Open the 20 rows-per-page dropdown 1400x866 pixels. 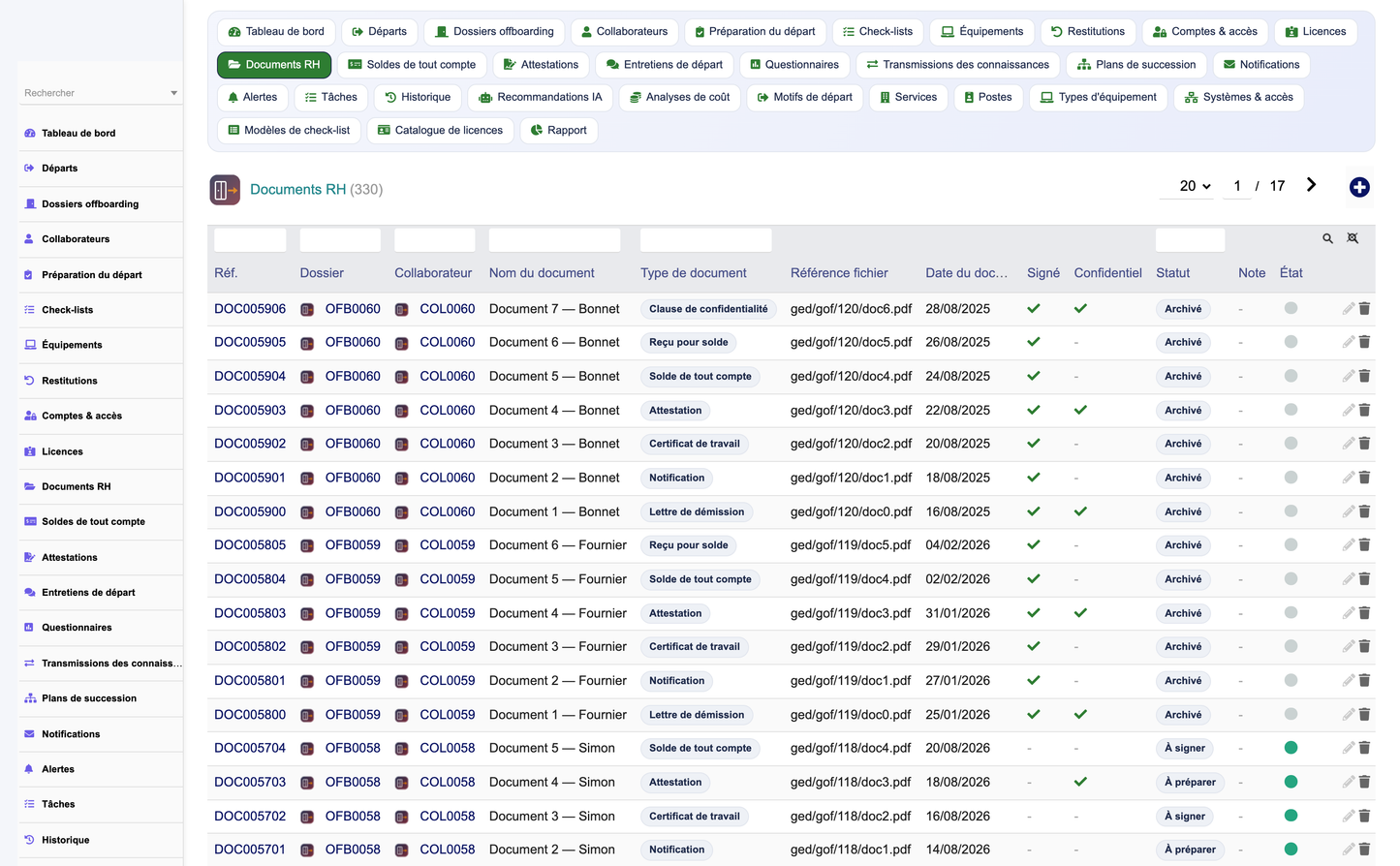pyautogui.click(x=1195, y=186)
